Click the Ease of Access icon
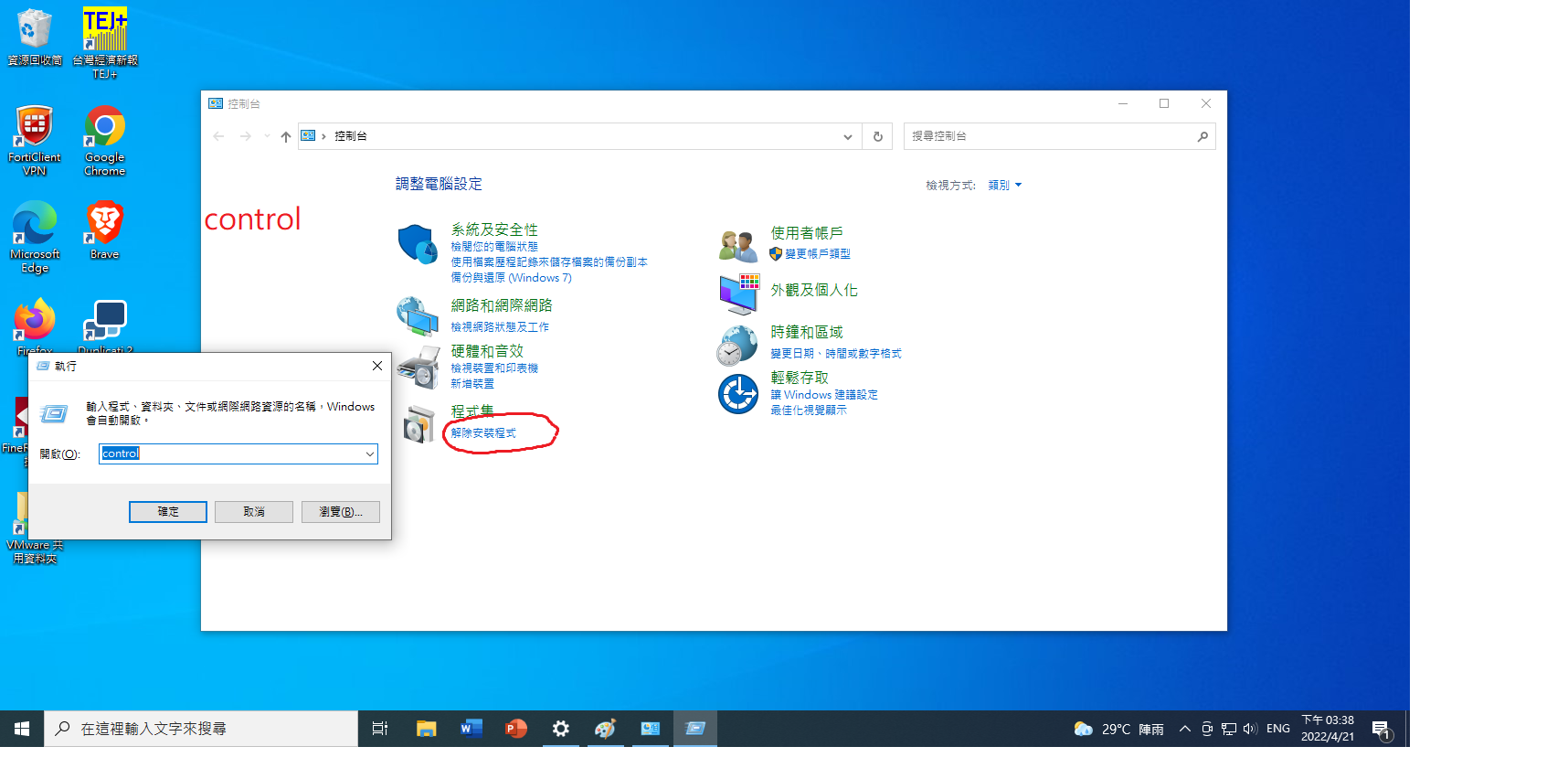Image resolution: width=1568 pixels, height=768 pixels. point(738,394)
